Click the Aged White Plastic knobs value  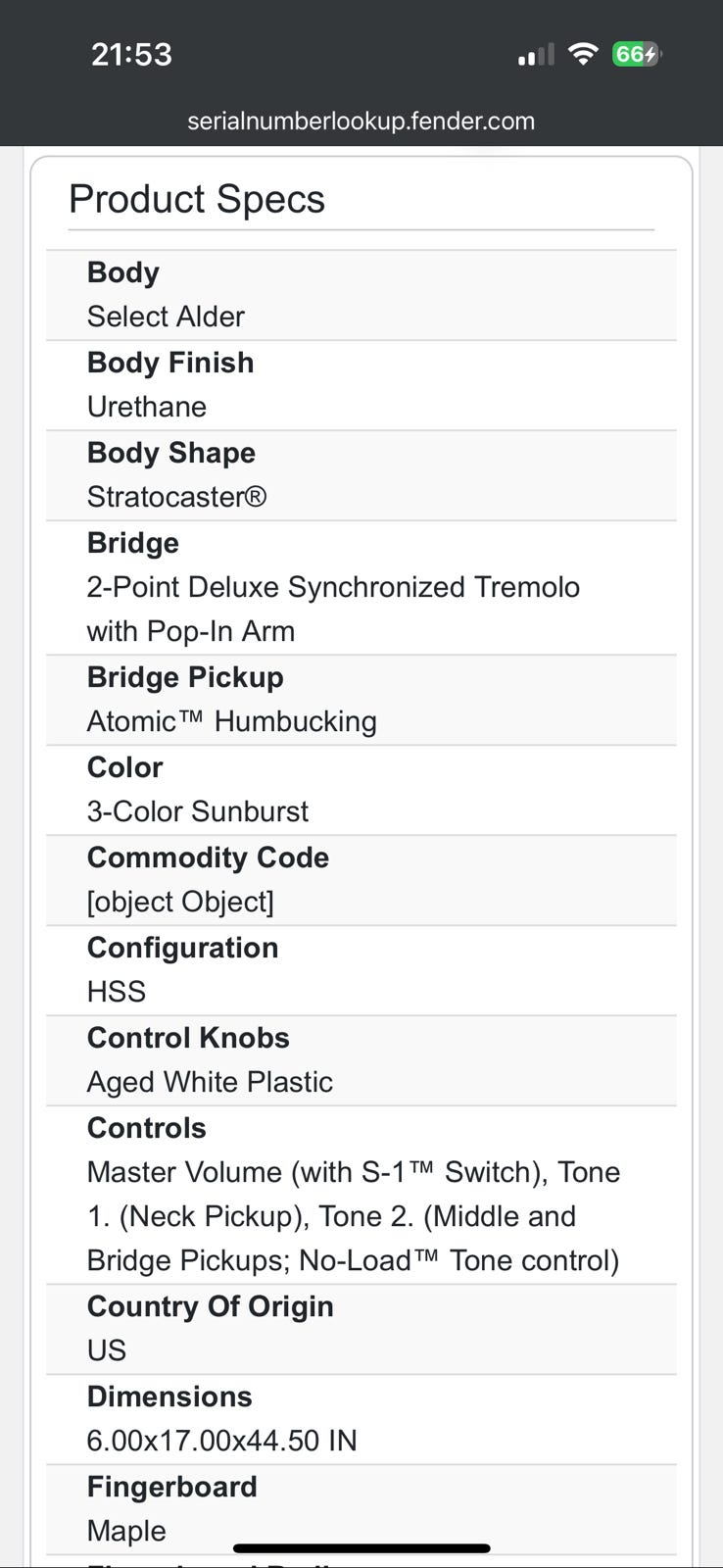[x=210, y=1082]
